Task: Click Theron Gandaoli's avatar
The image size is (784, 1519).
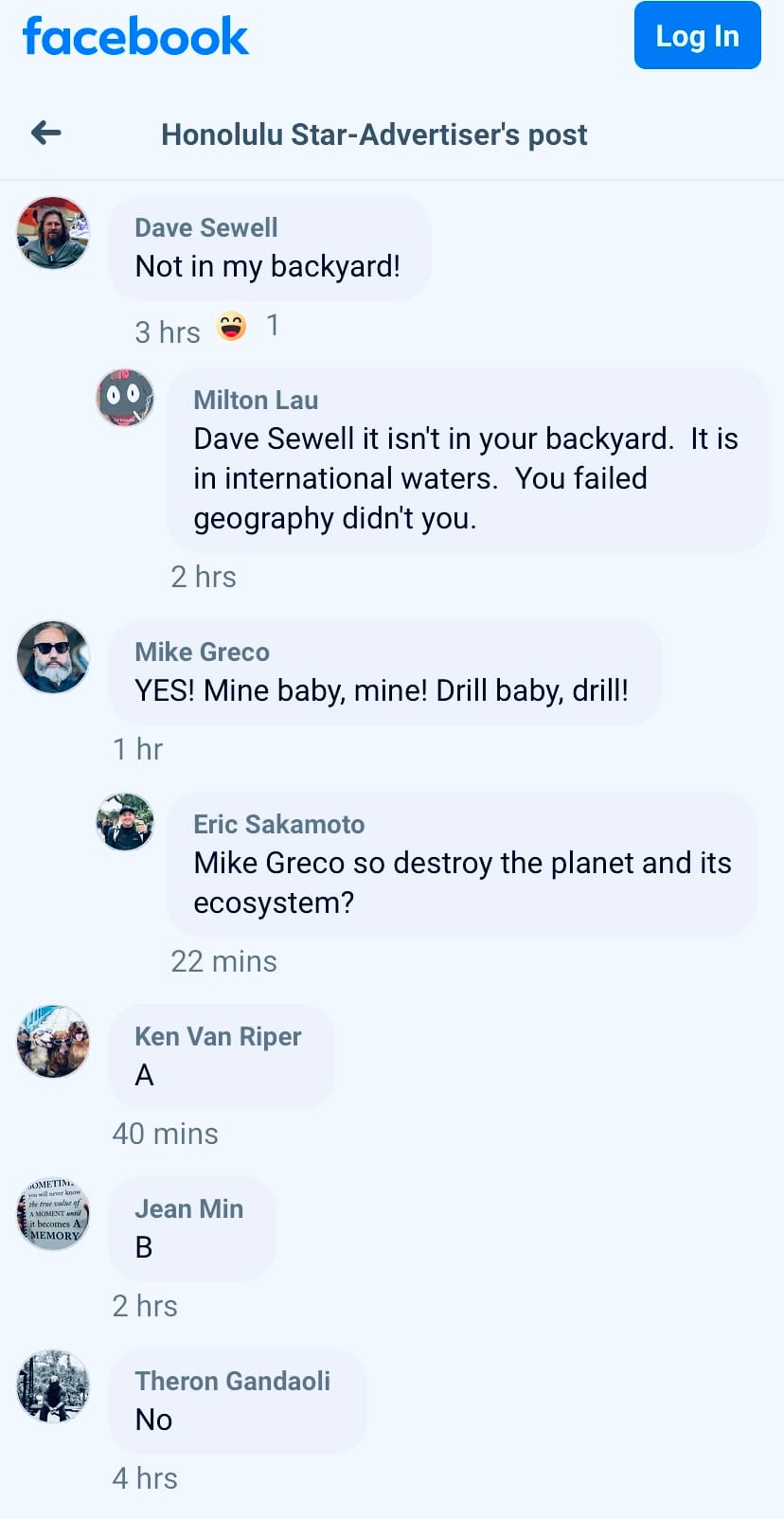Action: [53, 1386]
